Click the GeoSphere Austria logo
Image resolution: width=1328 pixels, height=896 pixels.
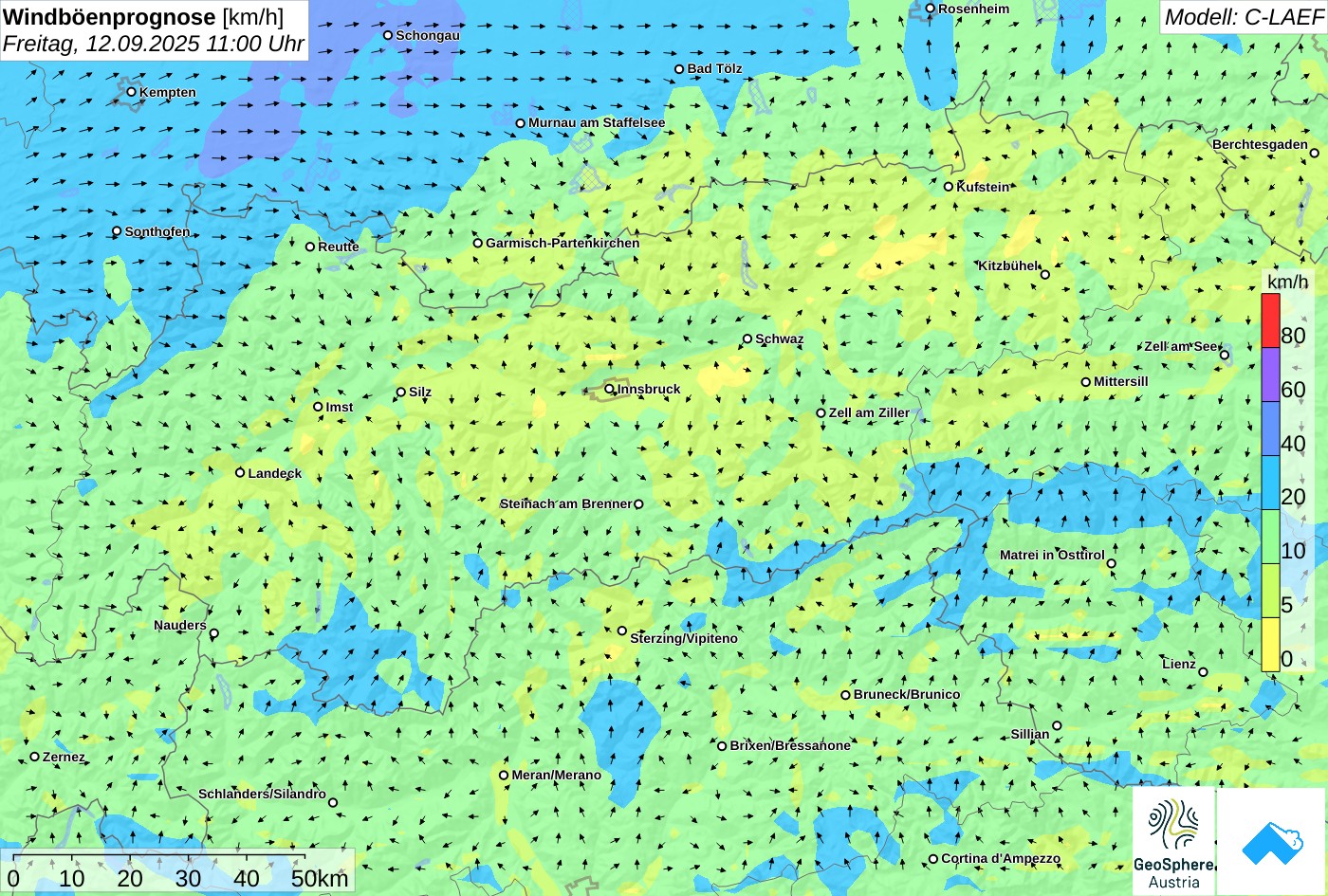(1173, 842)
